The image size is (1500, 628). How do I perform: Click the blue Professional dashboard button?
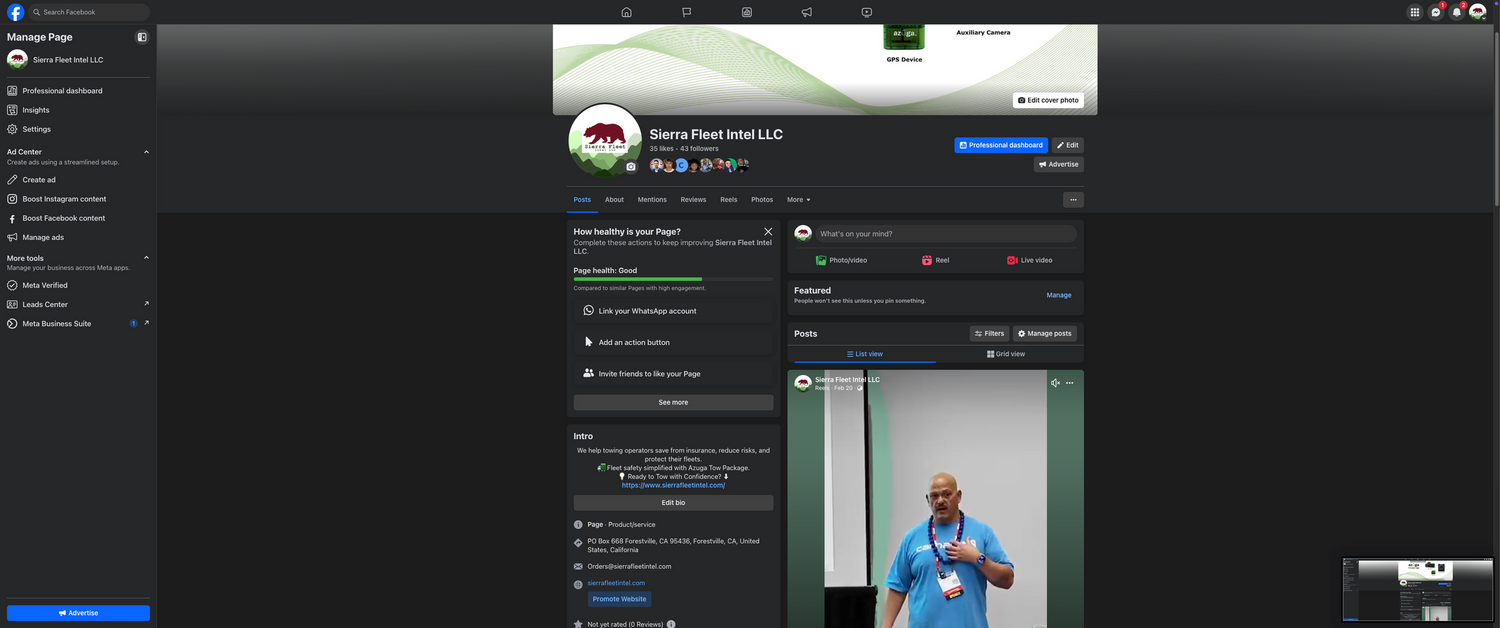pyautogui.click(x=1001, y=145)
